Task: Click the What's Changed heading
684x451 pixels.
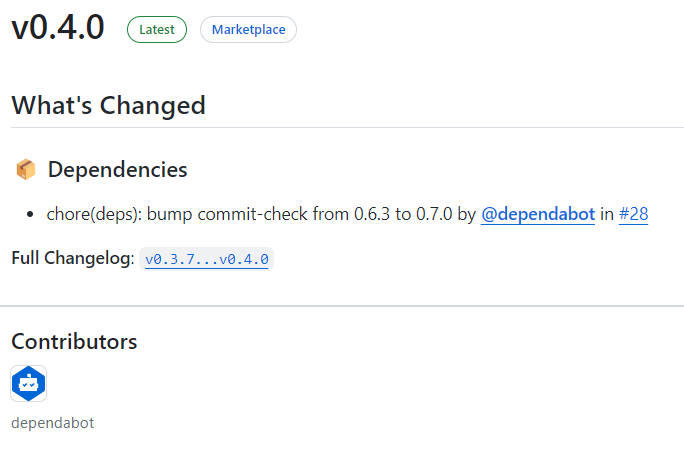Action: (108, 105)
